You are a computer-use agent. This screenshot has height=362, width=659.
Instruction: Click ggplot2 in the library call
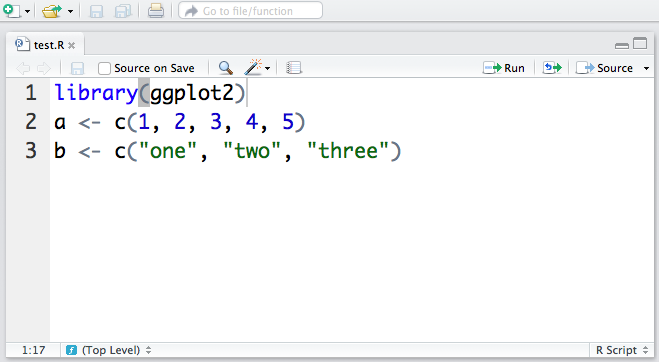point(192,93)
